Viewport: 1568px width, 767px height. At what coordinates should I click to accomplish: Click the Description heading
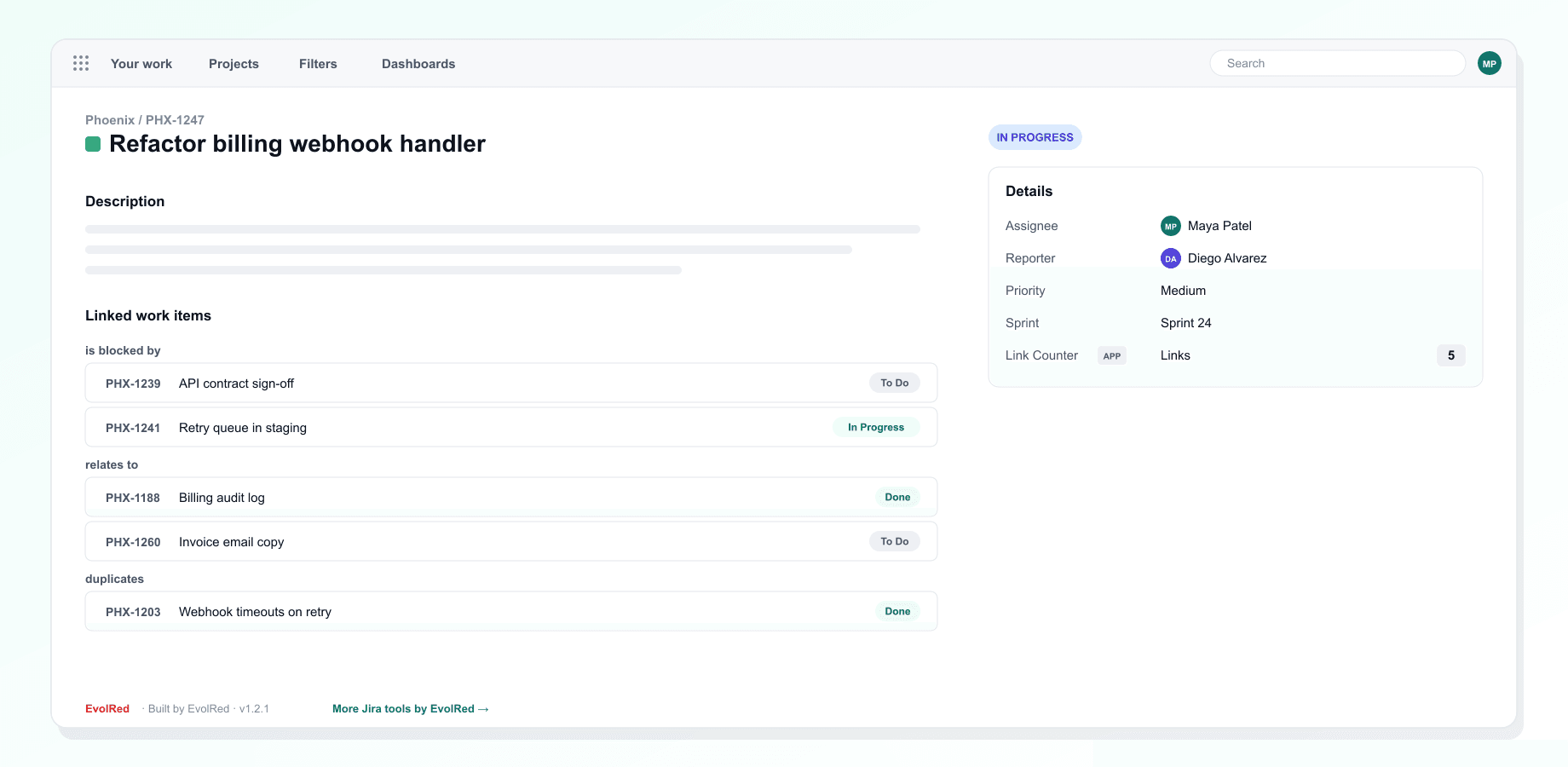[x=124, y=201]
